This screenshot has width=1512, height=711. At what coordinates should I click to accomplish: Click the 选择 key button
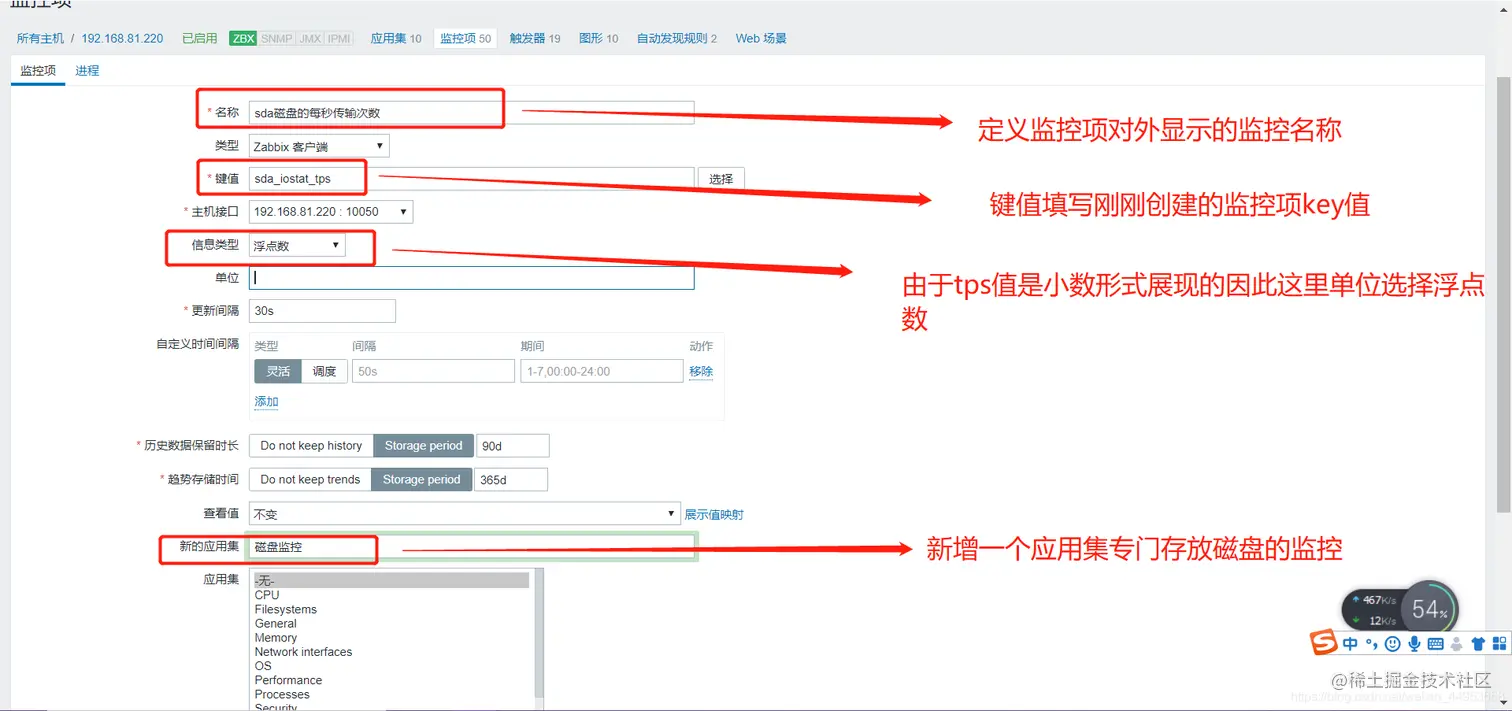721,179
